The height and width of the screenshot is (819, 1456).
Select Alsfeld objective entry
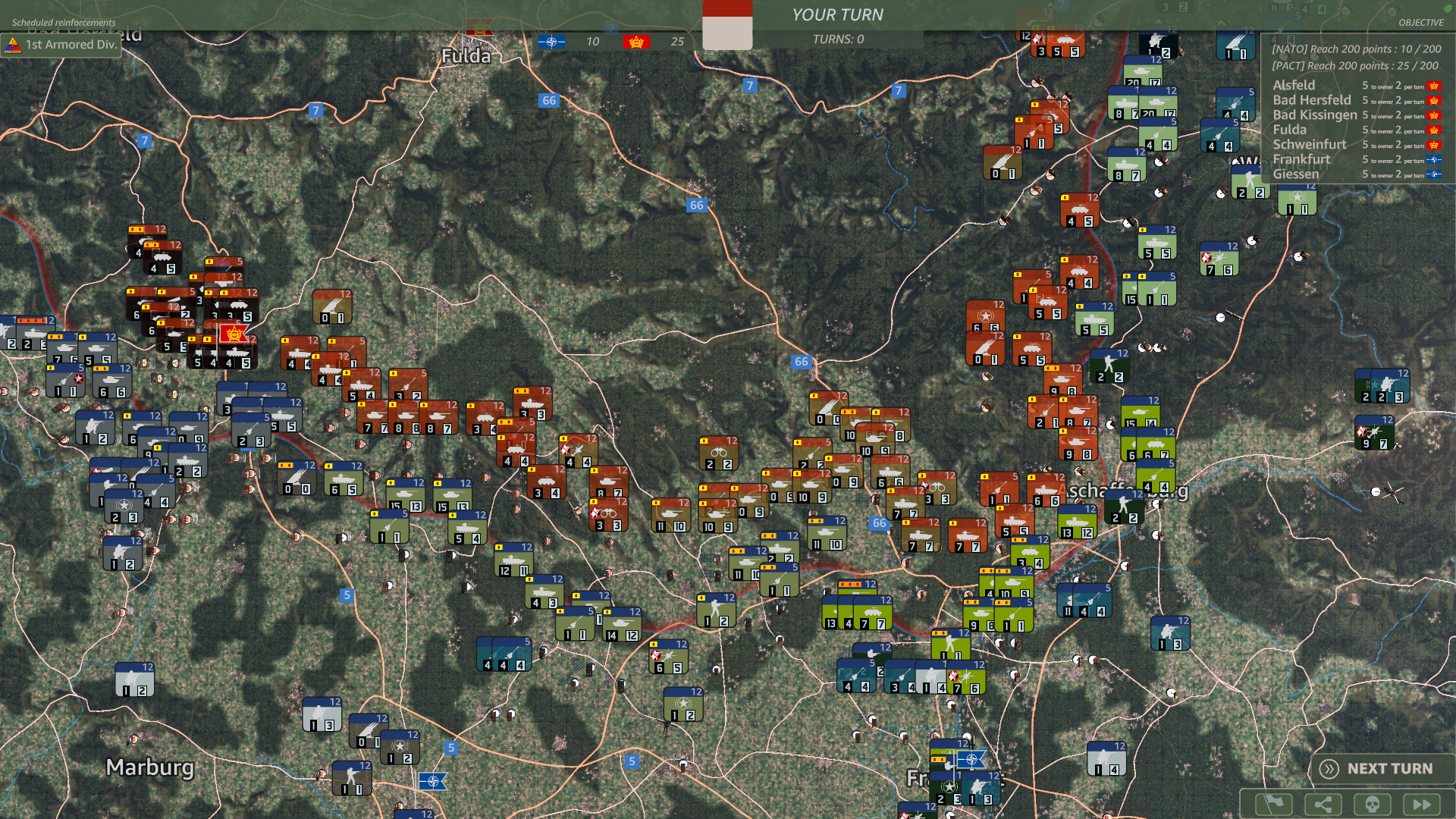coord(1294,85)
